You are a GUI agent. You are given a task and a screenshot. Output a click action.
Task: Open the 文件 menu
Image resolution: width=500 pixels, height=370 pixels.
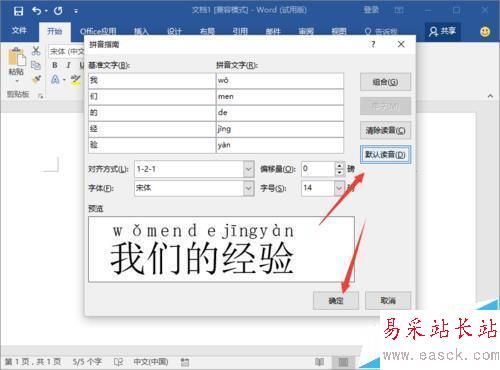pos(19,31)
